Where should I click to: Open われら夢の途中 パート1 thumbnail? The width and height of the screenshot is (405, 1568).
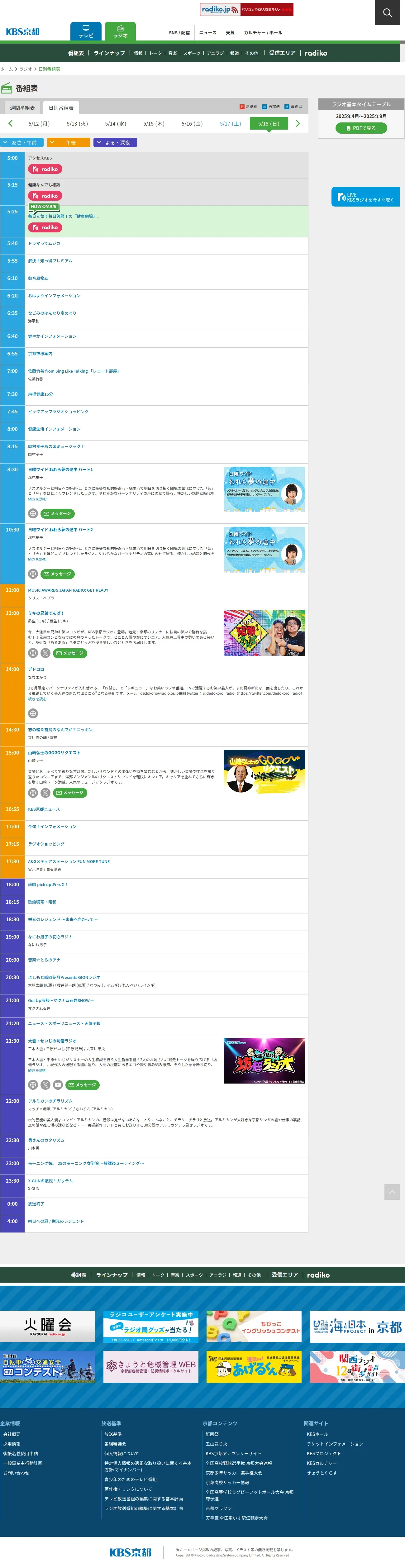point(264,489)
